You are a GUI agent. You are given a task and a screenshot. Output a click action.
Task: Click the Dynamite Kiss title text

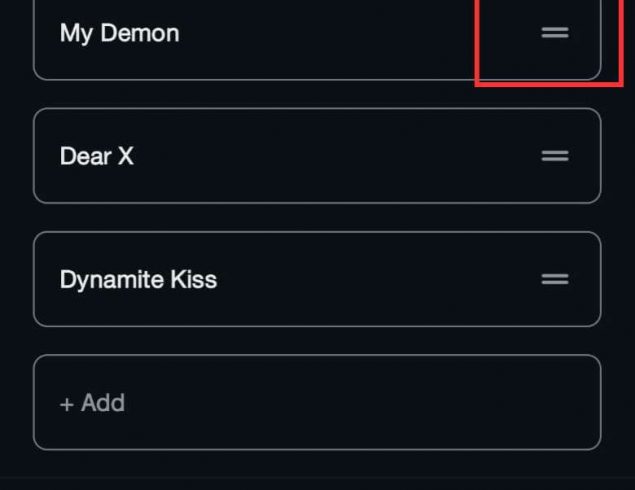(138, 279)
